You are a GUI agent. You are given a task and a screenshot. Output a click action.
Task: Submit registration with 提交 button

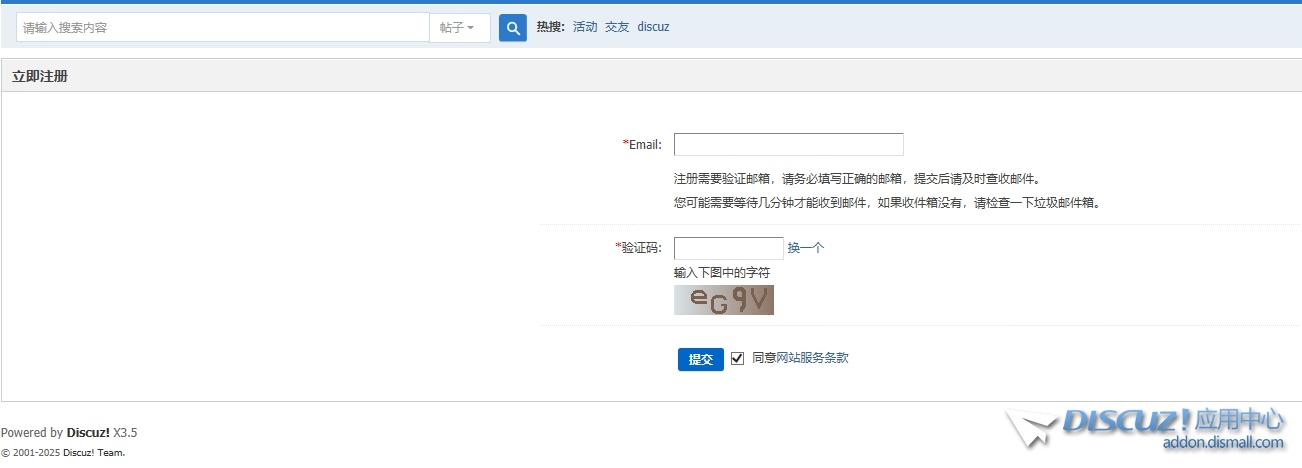click(x=700, y=359)
